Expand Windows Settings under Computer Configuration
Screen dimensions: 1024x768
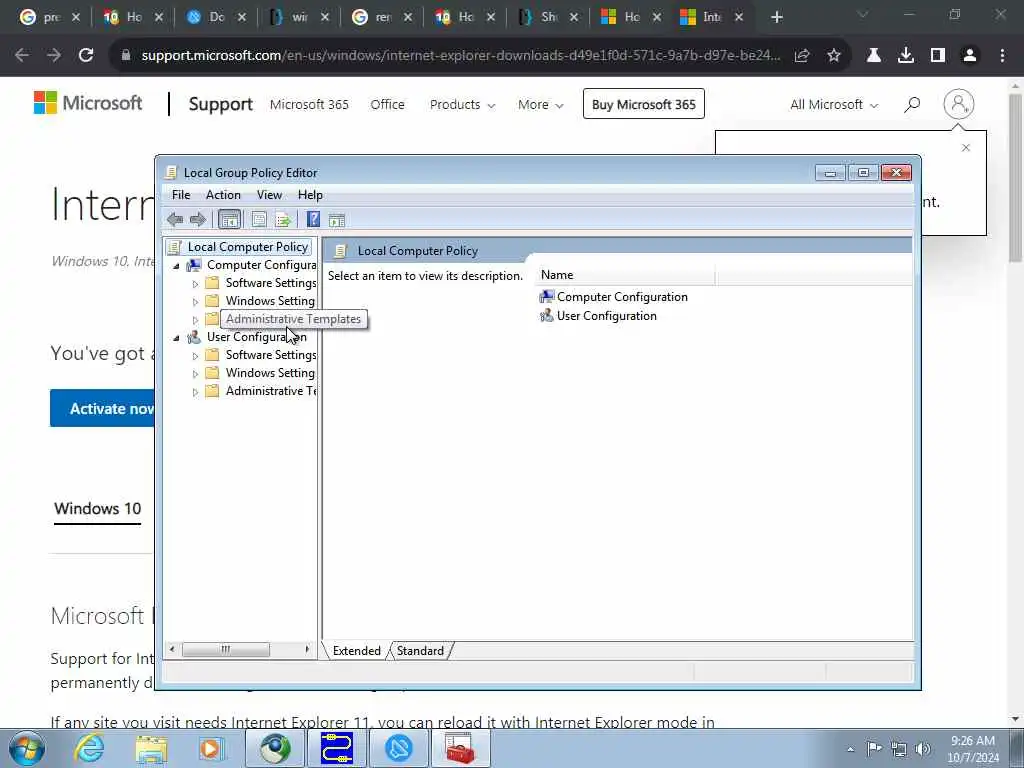[195, 302]
